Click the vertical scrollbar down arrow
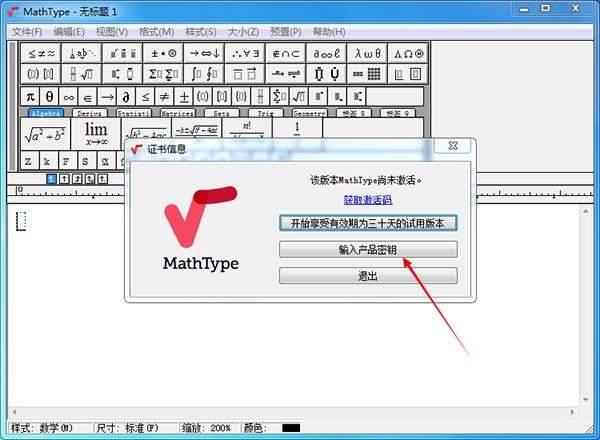Screen dimensions: 600x440 [586, 400]
